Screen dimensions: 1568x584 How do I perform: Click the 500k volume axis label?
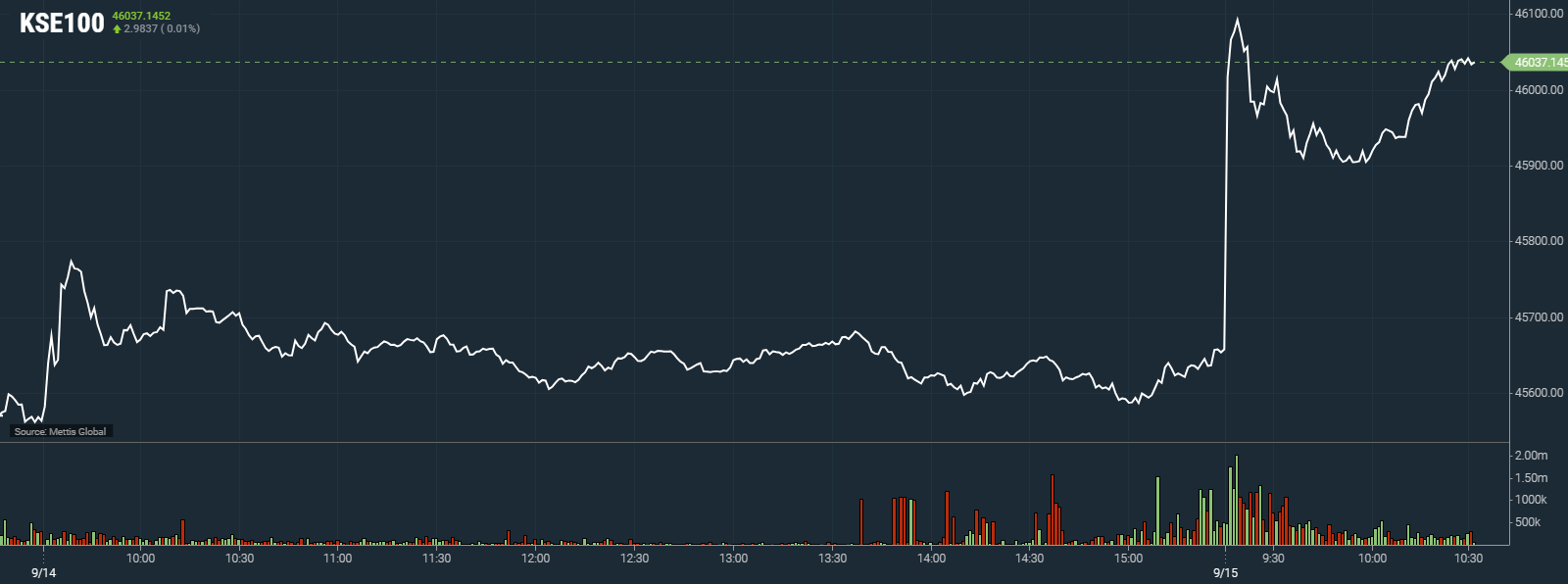(1528, 522)
